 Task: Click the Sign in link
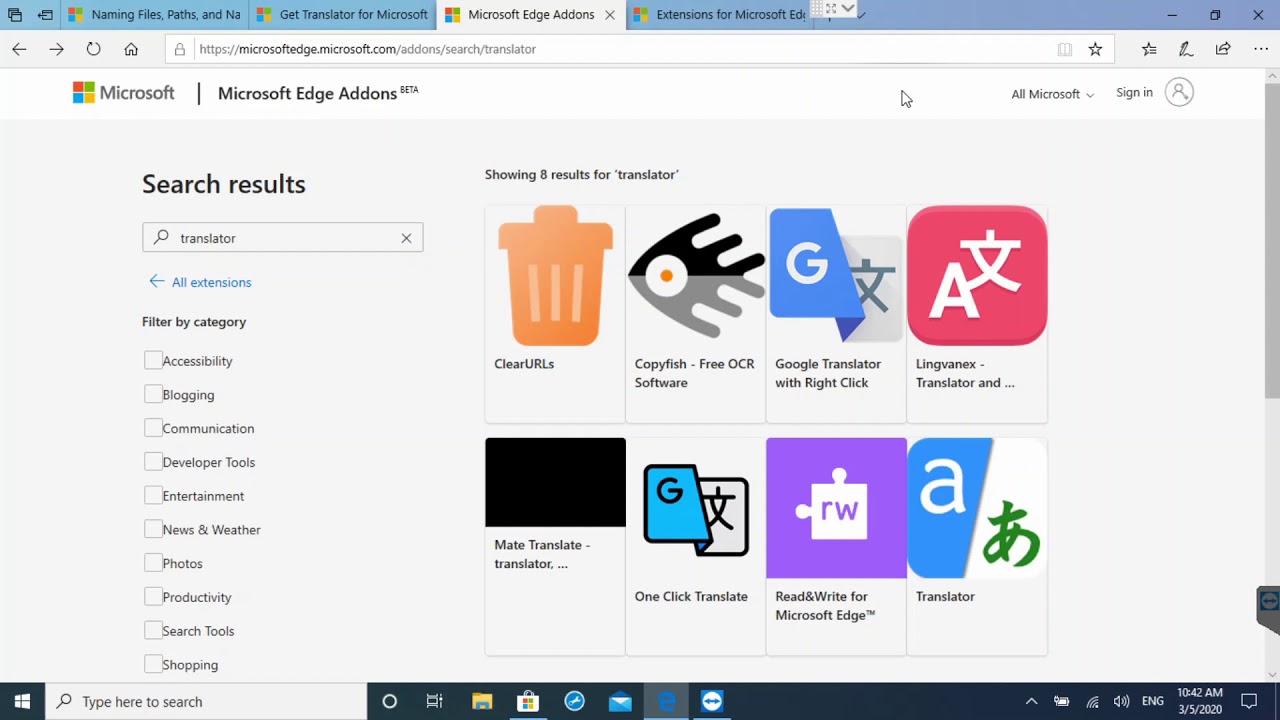(x=1134, y=92)
